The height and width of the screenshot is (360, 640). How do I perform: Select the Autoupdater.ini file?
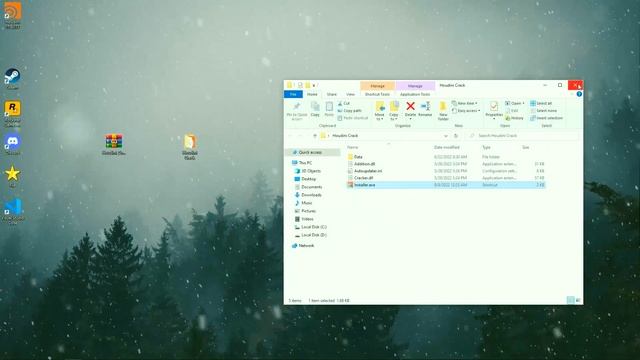446,171
